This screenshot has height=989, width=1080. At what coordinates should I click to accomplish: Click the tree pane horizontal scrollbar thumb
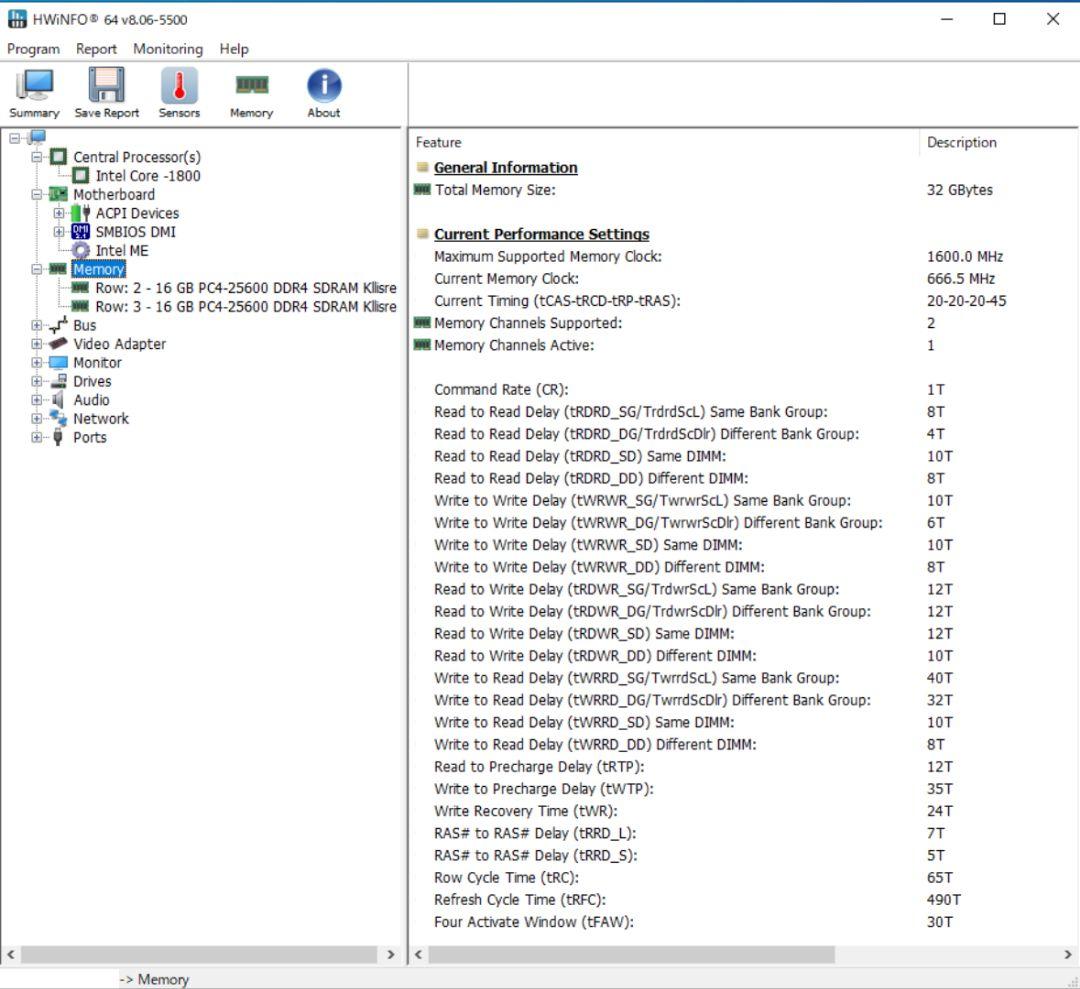pyautogui.click(x=199, y=955)
